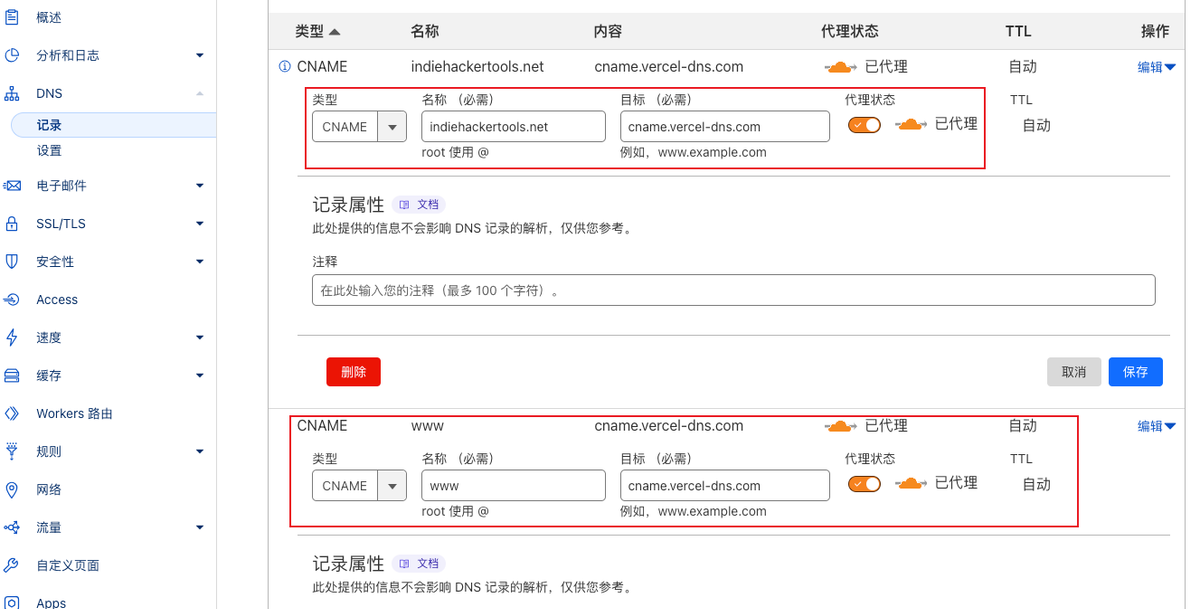
Task: Click the 网络 location pin icon
Action: click(12, 489)
